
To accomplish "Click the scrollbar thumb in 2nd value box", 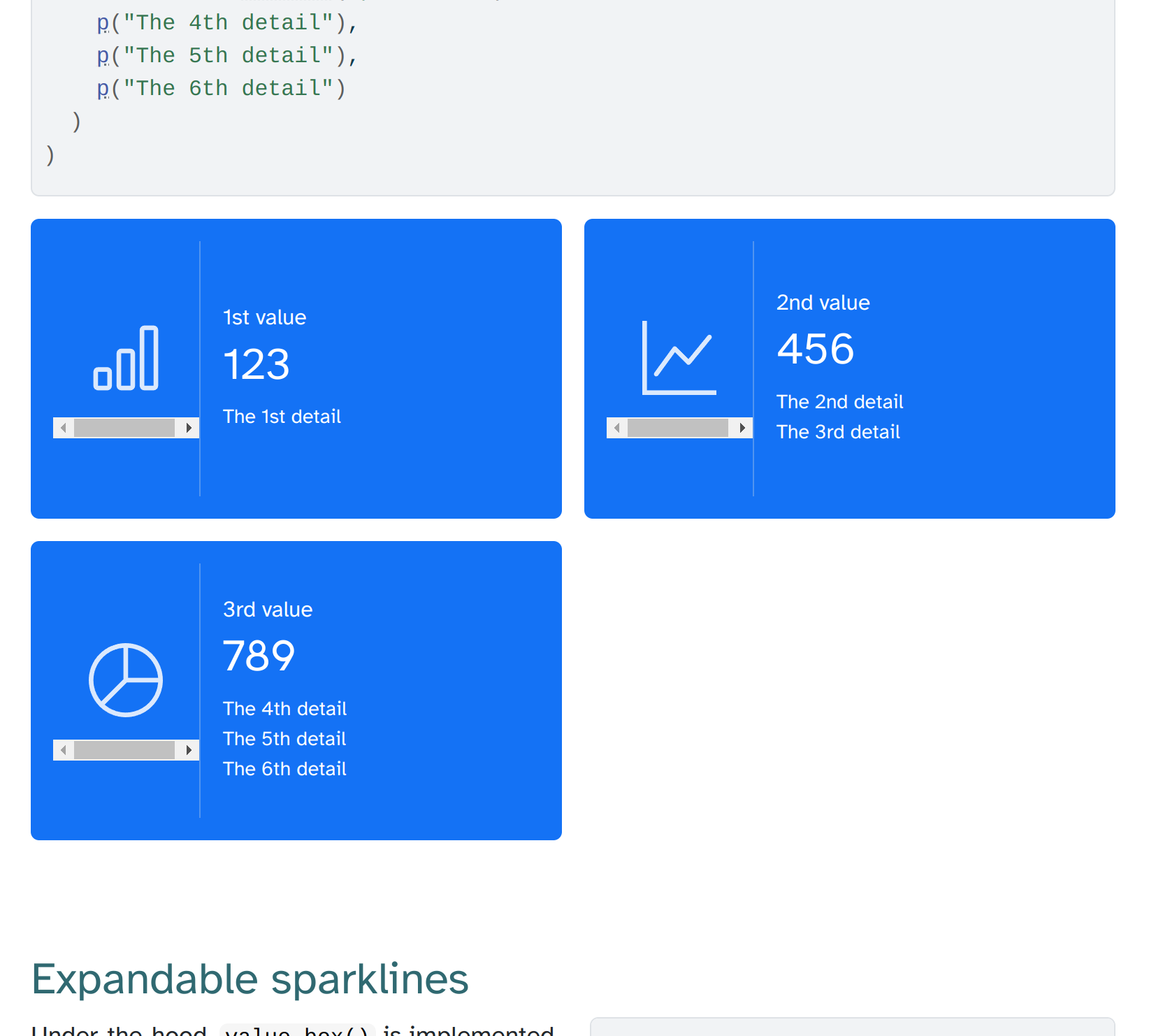I will click(678, 428).
